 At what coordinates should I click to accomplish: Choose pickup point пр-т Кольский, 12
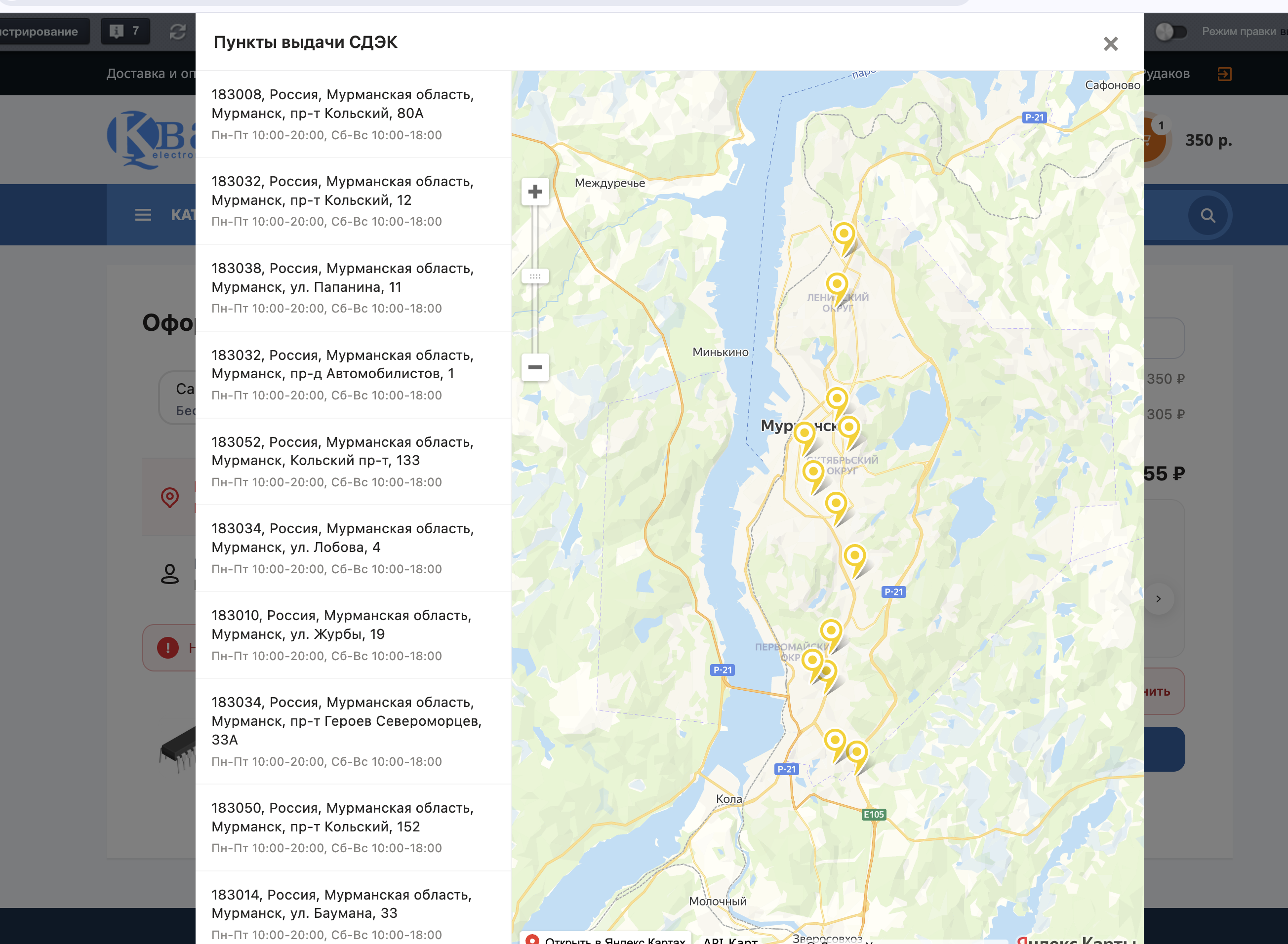(x=353, y=201)
